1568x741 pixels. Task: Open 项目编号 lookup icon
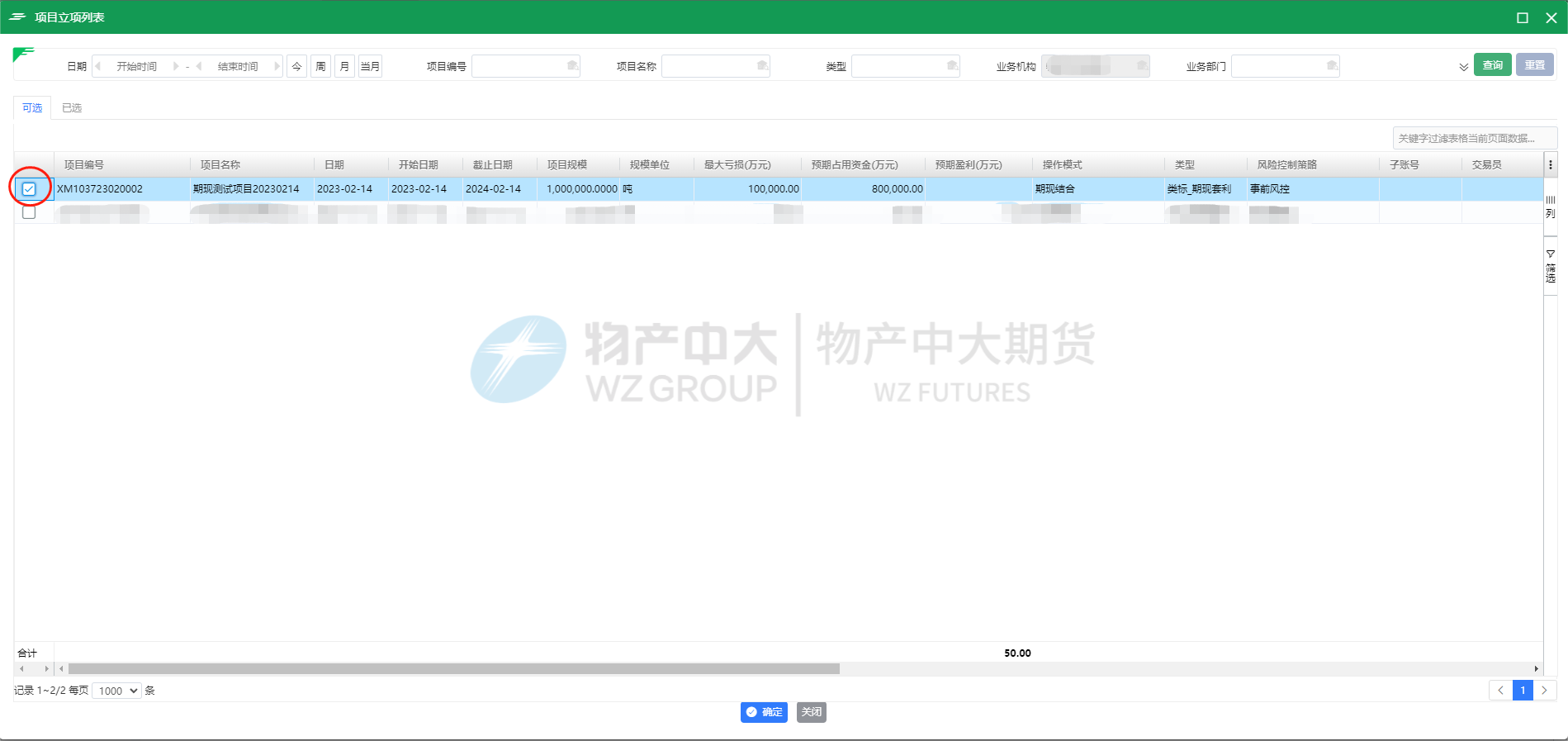[x=572, y=65]
